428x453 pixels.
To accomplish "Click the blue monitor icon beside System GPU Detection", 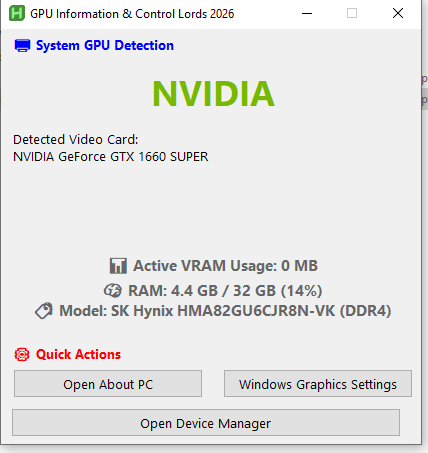I will (22, 45).
